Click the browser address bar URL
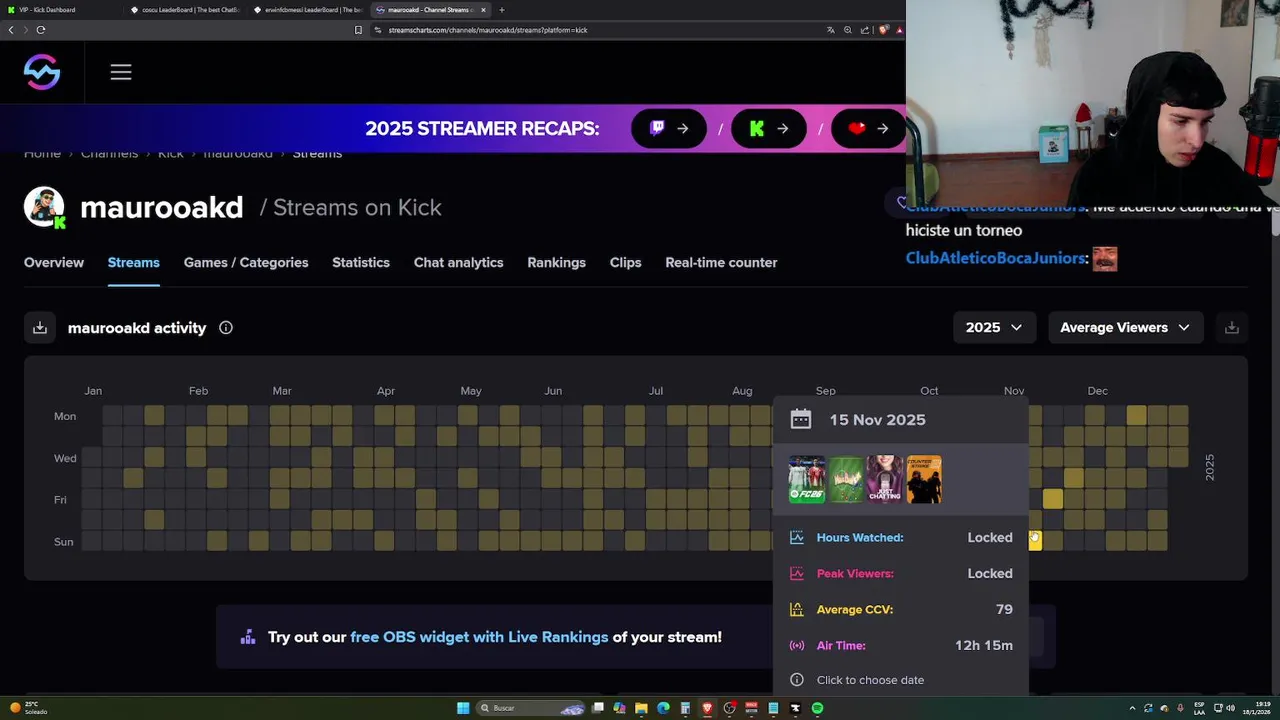The width and height of the screenshot is (1280, 720). pyautogui.click(x=488, y=30)
